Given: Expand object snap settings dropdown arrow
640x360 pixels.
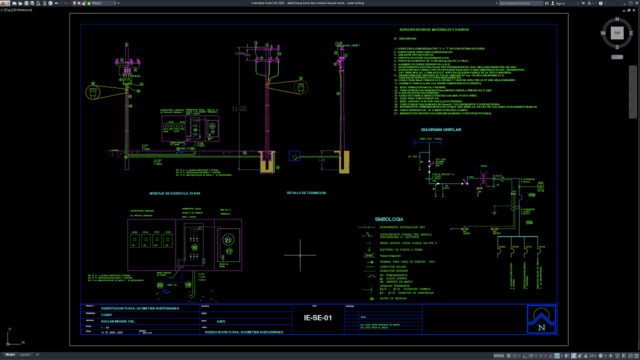Looking at the screenshot, I should [x=562, y=356].
